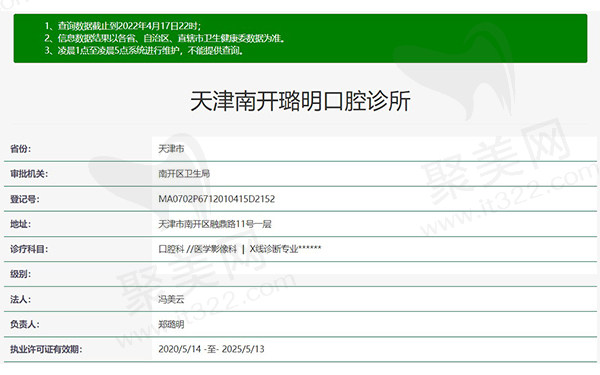Click the value 天津市

tap(171, 149)
